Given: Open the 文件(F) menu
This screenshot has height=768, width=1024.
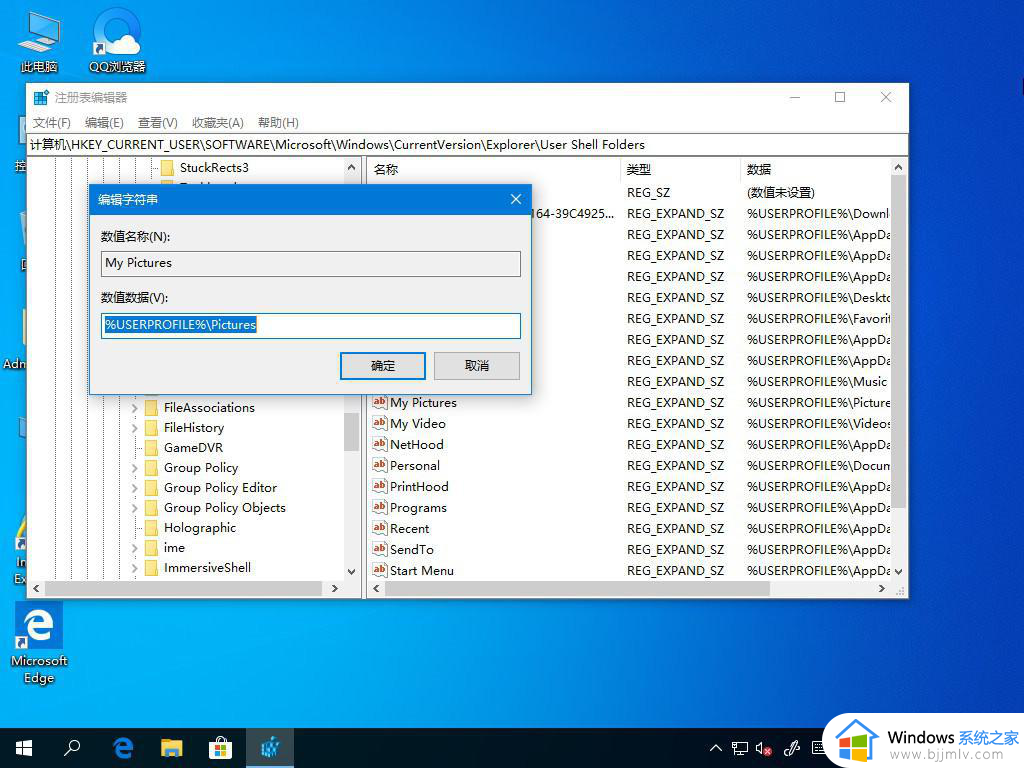Looking at the screenshot, I should (52, 123).
